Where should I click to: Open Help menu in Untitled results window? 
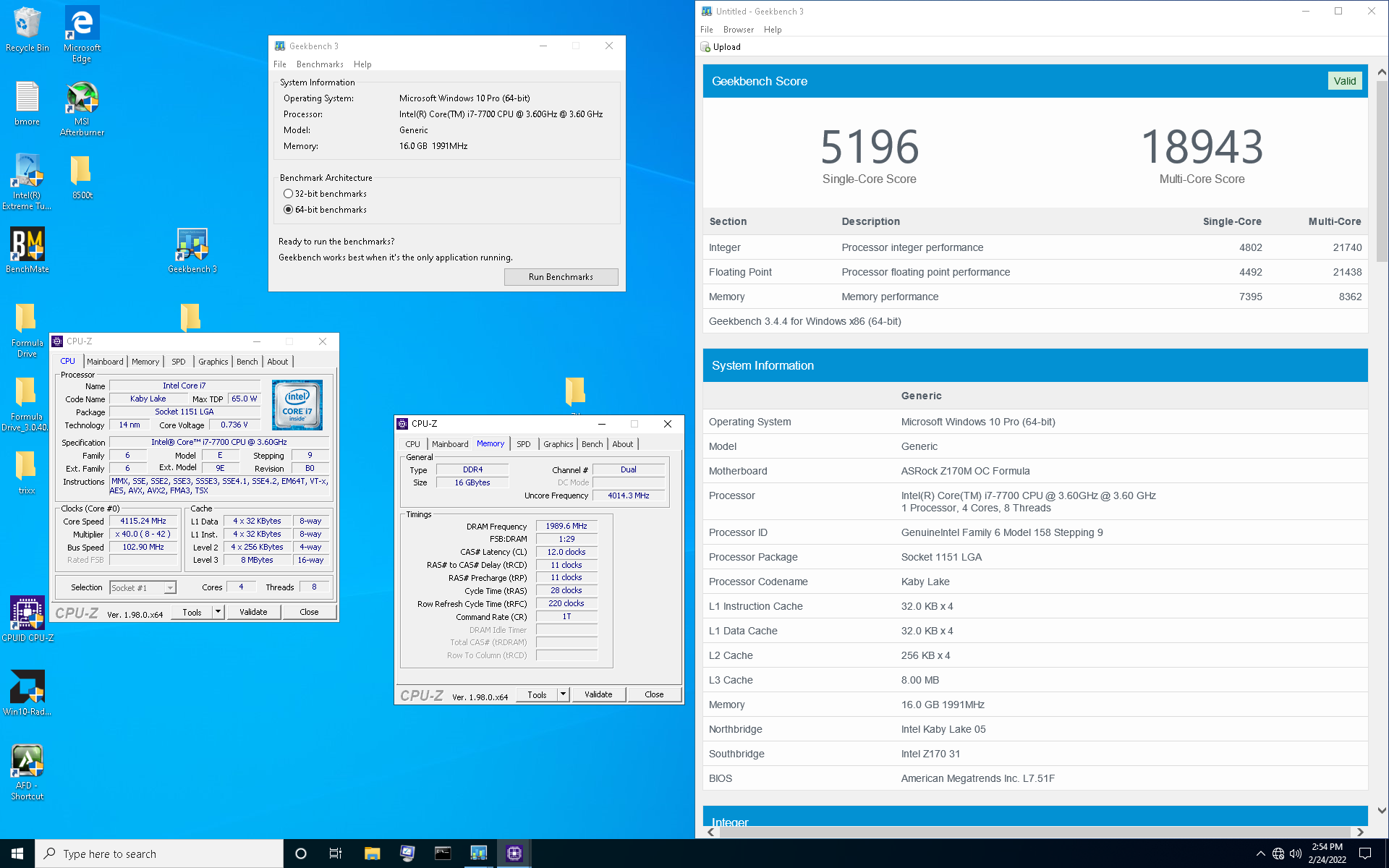pos(773,30)
